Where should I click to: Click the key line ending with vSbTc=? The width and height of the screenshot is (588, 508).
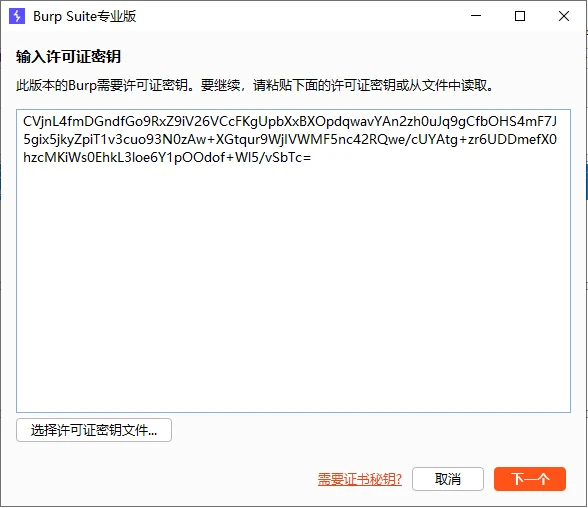(x=167, y=157)
